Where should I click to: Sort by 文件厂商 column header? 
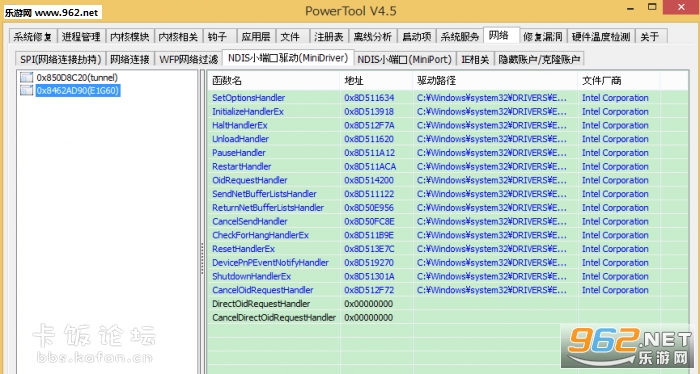coord(619,80)
